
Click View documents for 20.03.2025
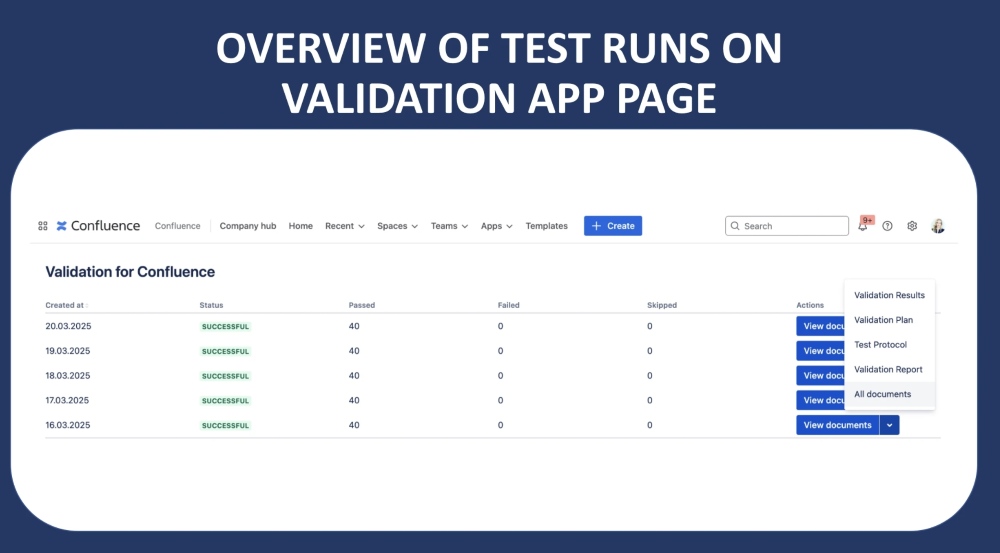click(821, 326)
